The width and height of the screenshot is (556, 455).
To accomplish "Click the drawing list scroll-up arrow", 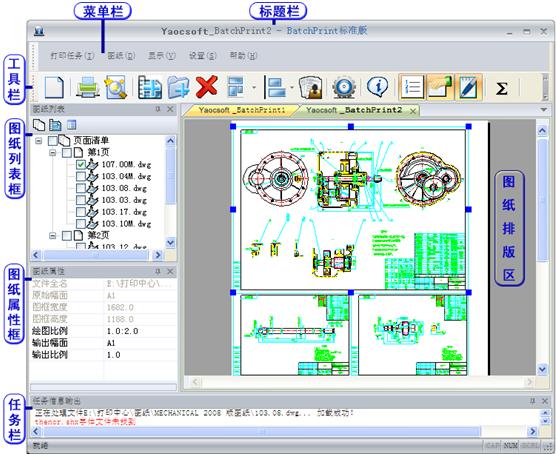I will click(171, 141).
